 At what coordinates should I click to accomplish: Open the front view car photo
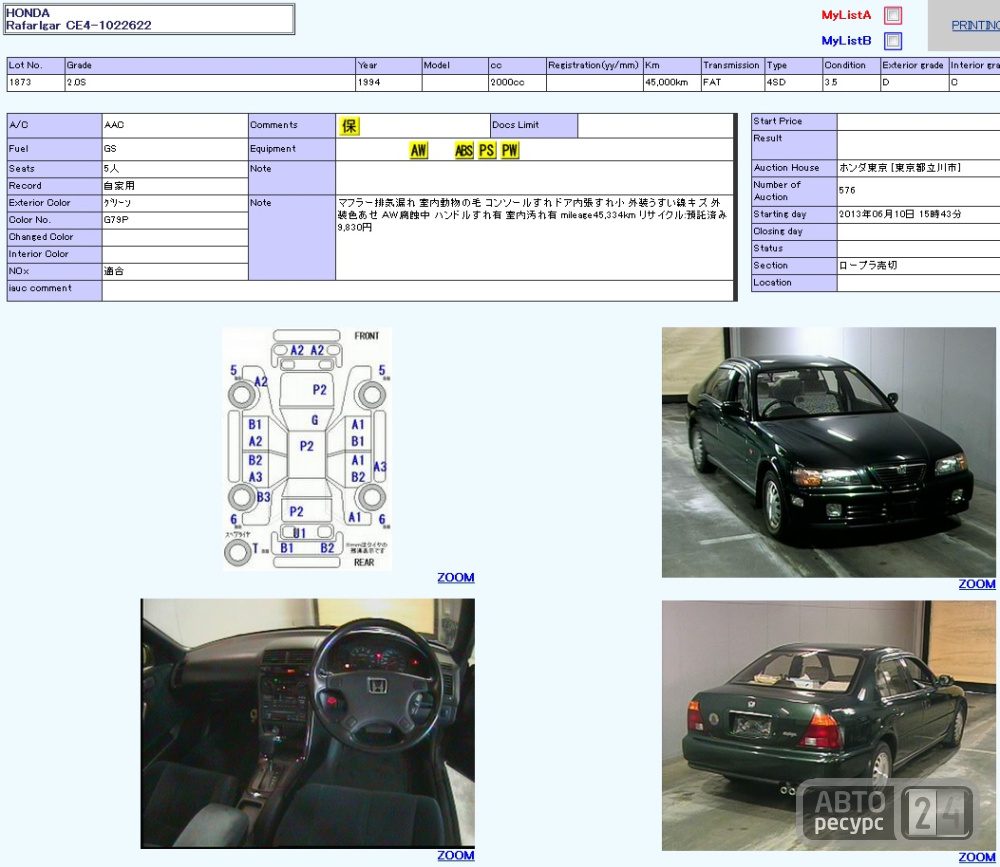pyautogui.click(x=828, y=452)
